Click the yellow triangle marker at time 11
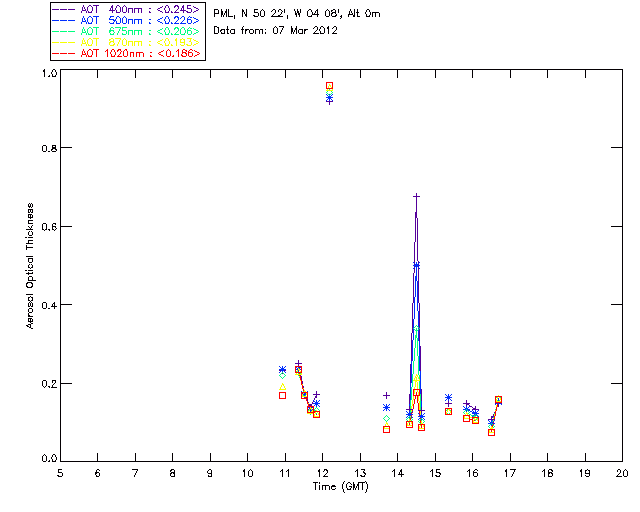The width and height of the screenshot is (640, 512). 282,386
